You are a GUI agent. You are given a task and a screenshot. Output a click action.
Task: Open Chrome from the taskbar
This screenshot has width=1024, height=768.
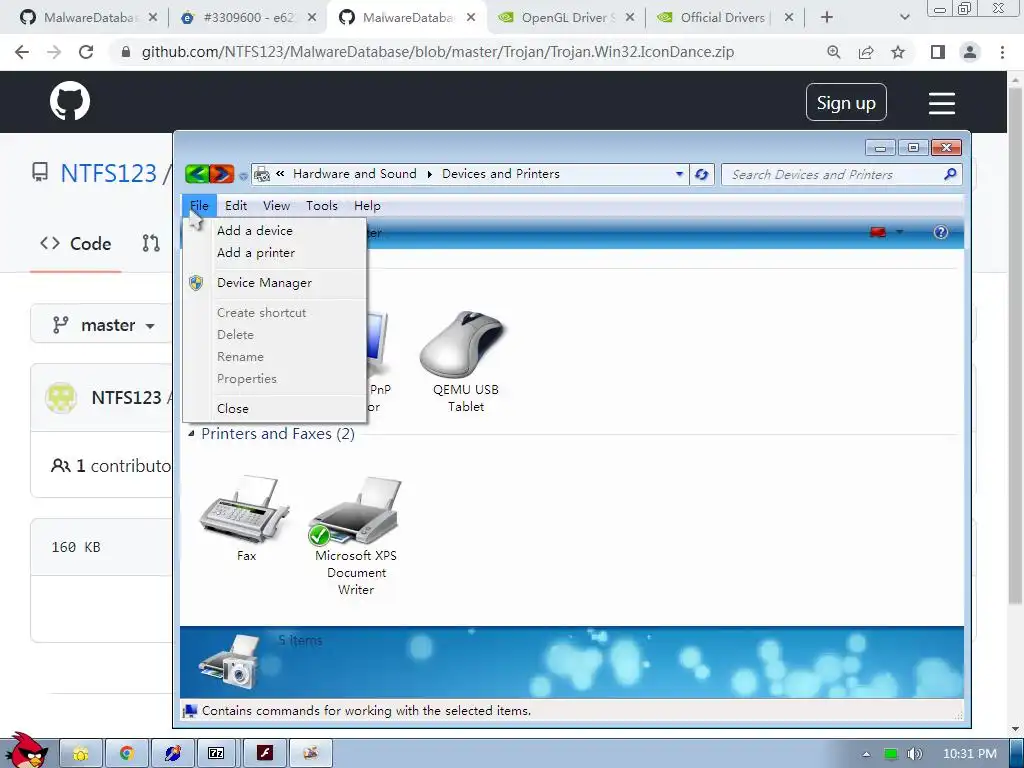[x=127, y=753]
